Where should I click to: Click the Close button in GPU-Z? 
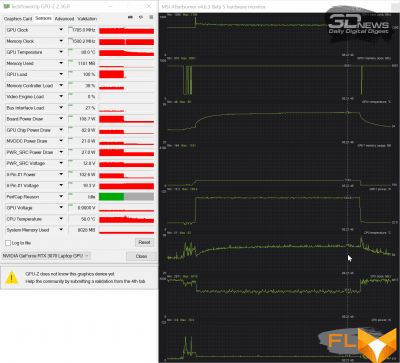point(141,256)
